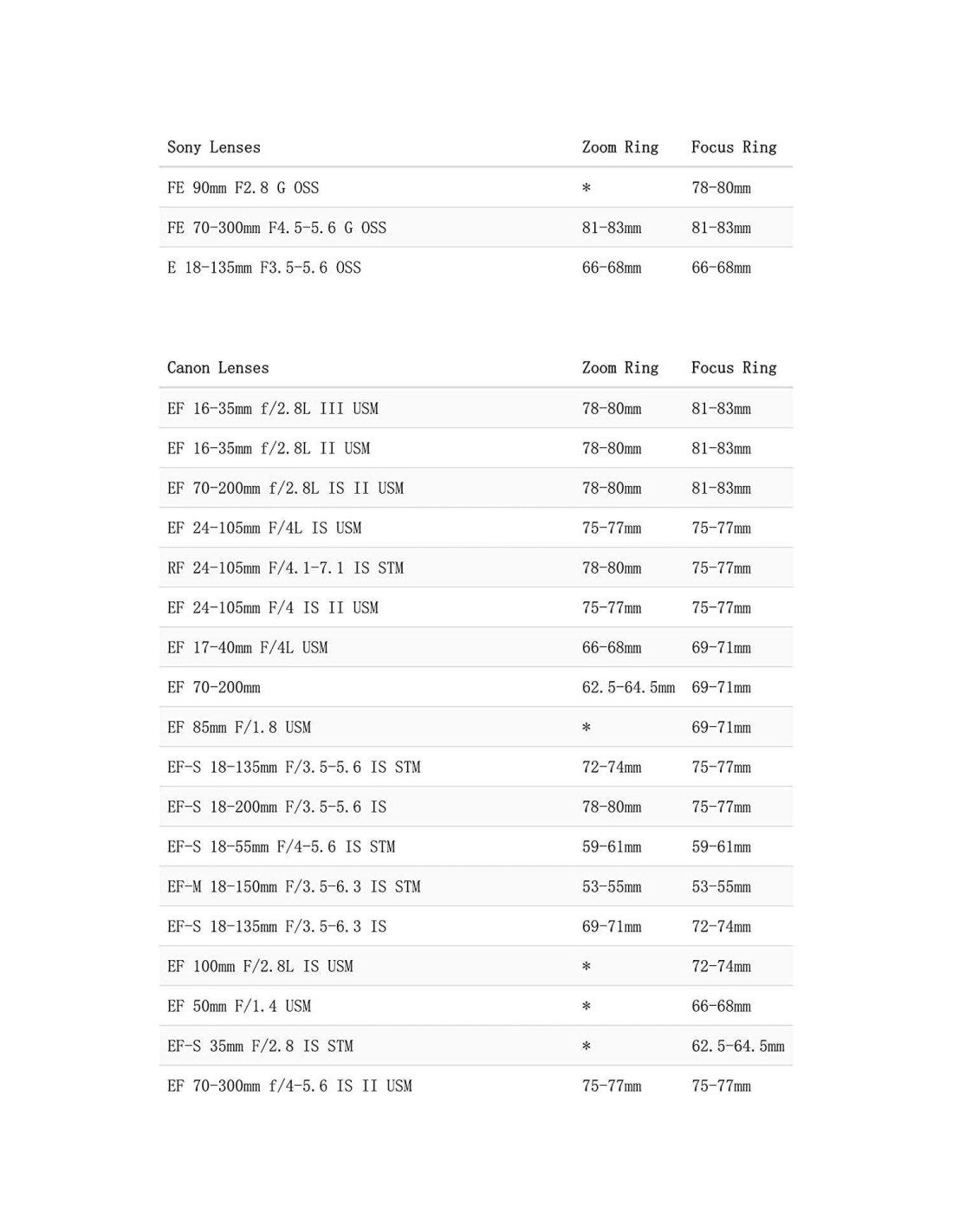Screen dimensions: 953x1232
Task: Click the 62.5-64.5mm zoom ring value
Action: point(628,687)
